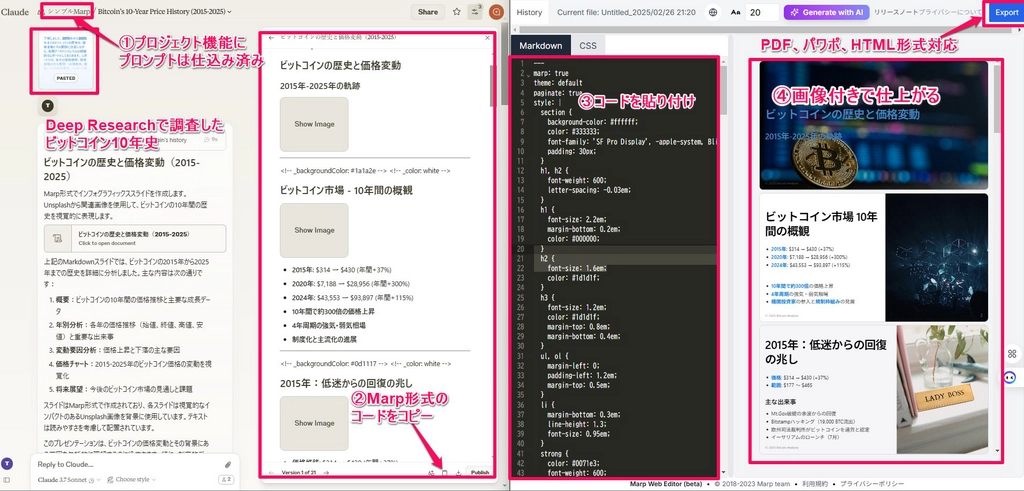The width and height of the screenshot is (1024, 491).
Task: Click the Share button in Claude
Action: pyautogui.click(x=428, y=12)
